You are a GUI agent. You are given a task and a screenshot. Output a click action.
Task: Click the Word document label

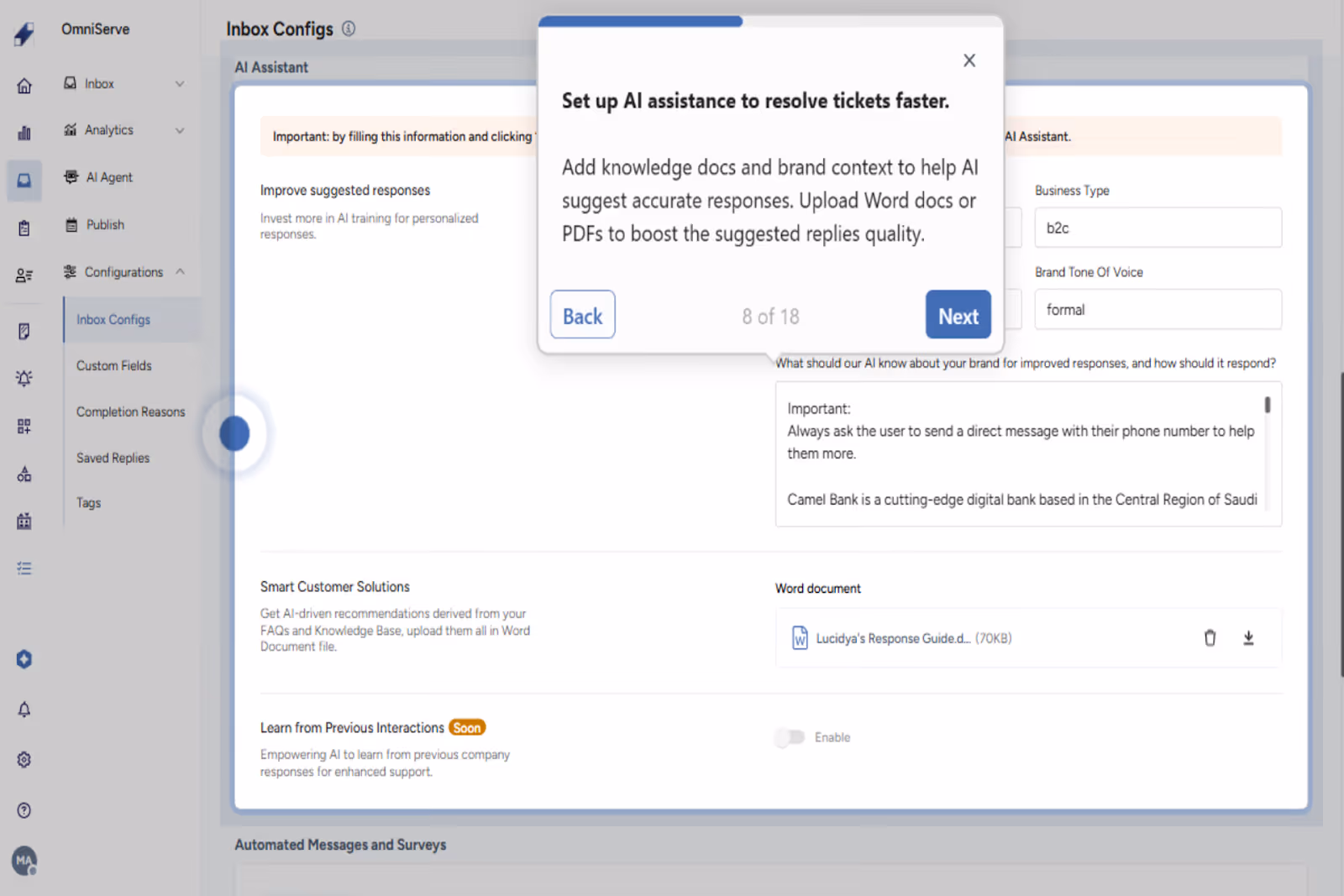[818, 589]
